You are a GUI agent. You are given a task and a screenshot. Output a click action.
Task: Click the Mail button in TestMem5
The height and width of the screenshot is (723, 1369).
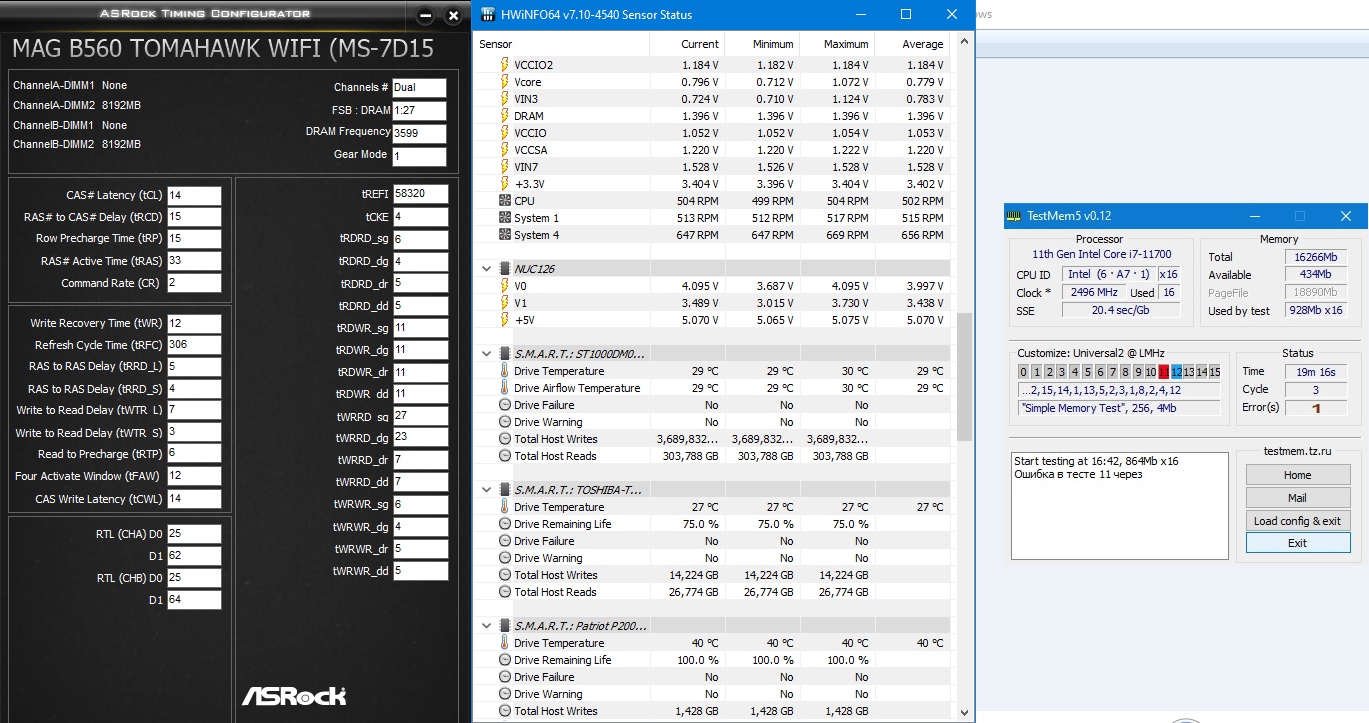(x=1298, y=498)
